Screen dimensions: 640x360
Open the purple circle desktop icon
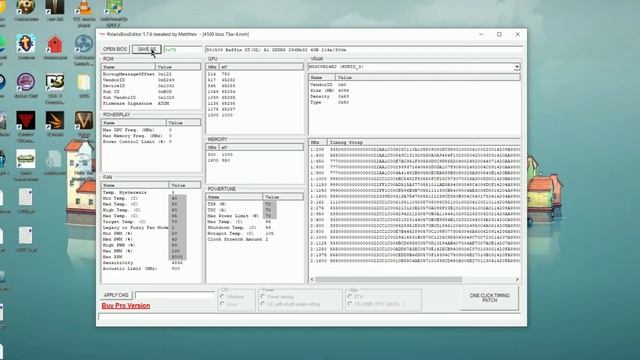pyautogui.click(x=26, y=82)
